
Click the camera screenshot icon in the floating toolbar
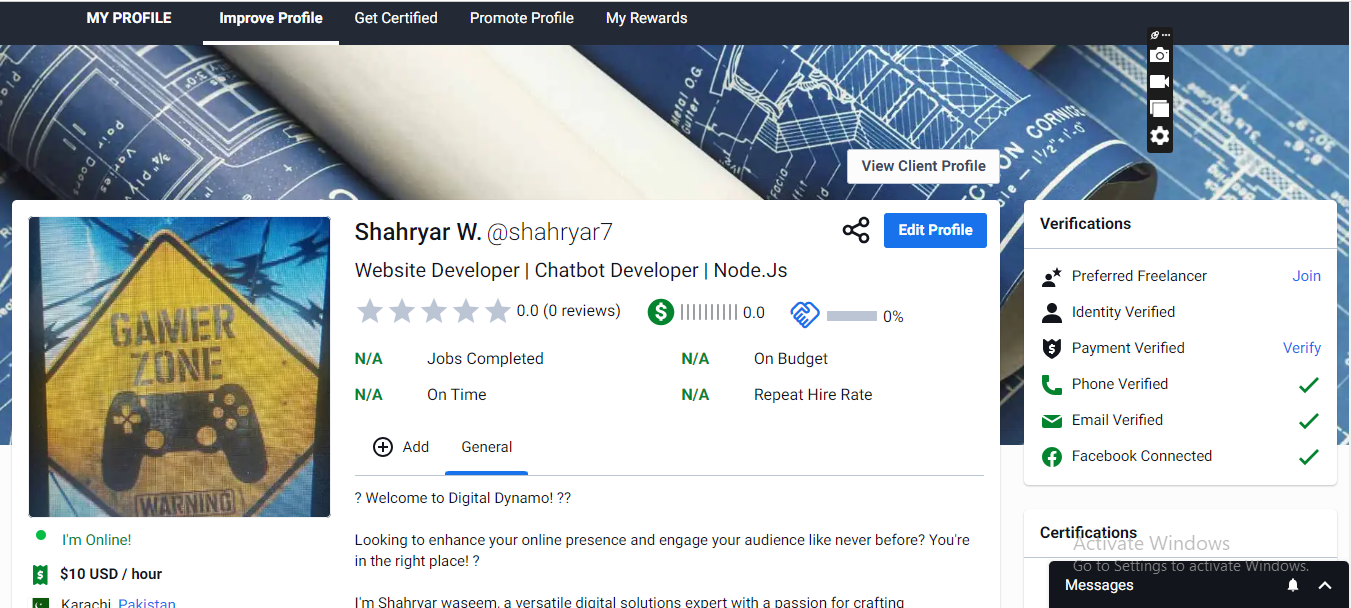point(1159,55)
